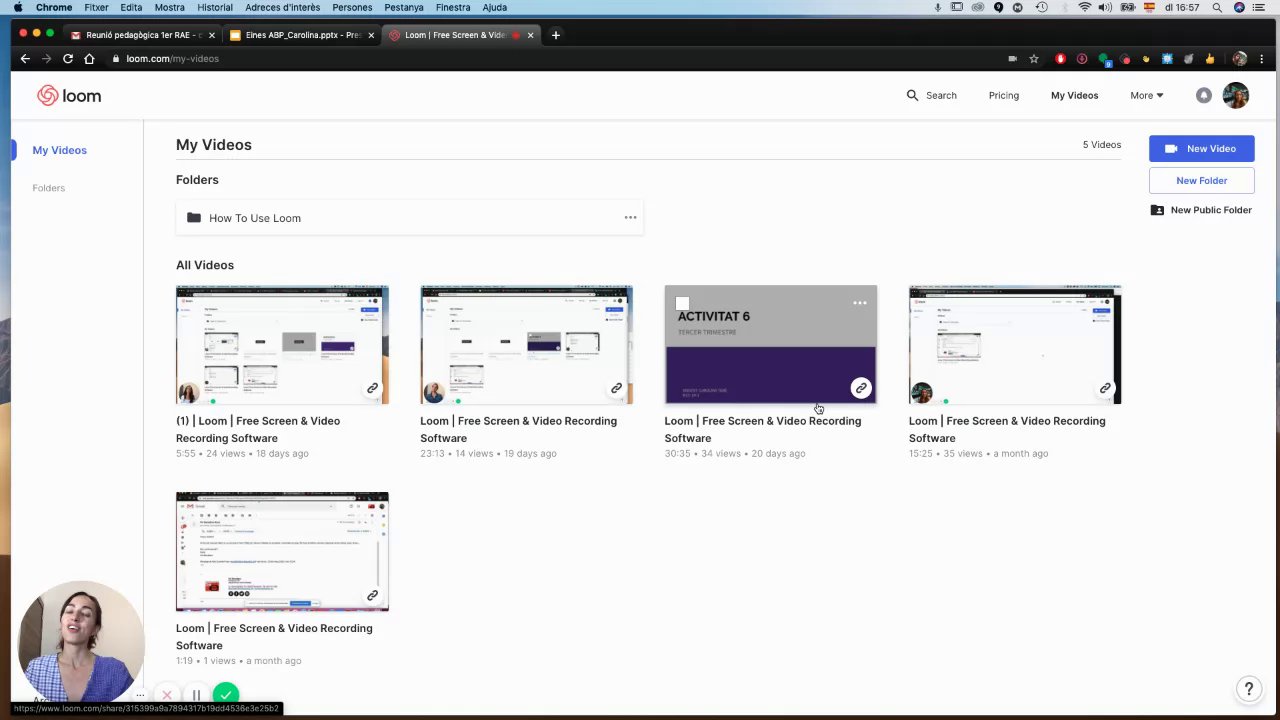Viewport: 1280px width, 720px height.
Task: Copy link of the 23:13 video
Action: coord(616,388)
